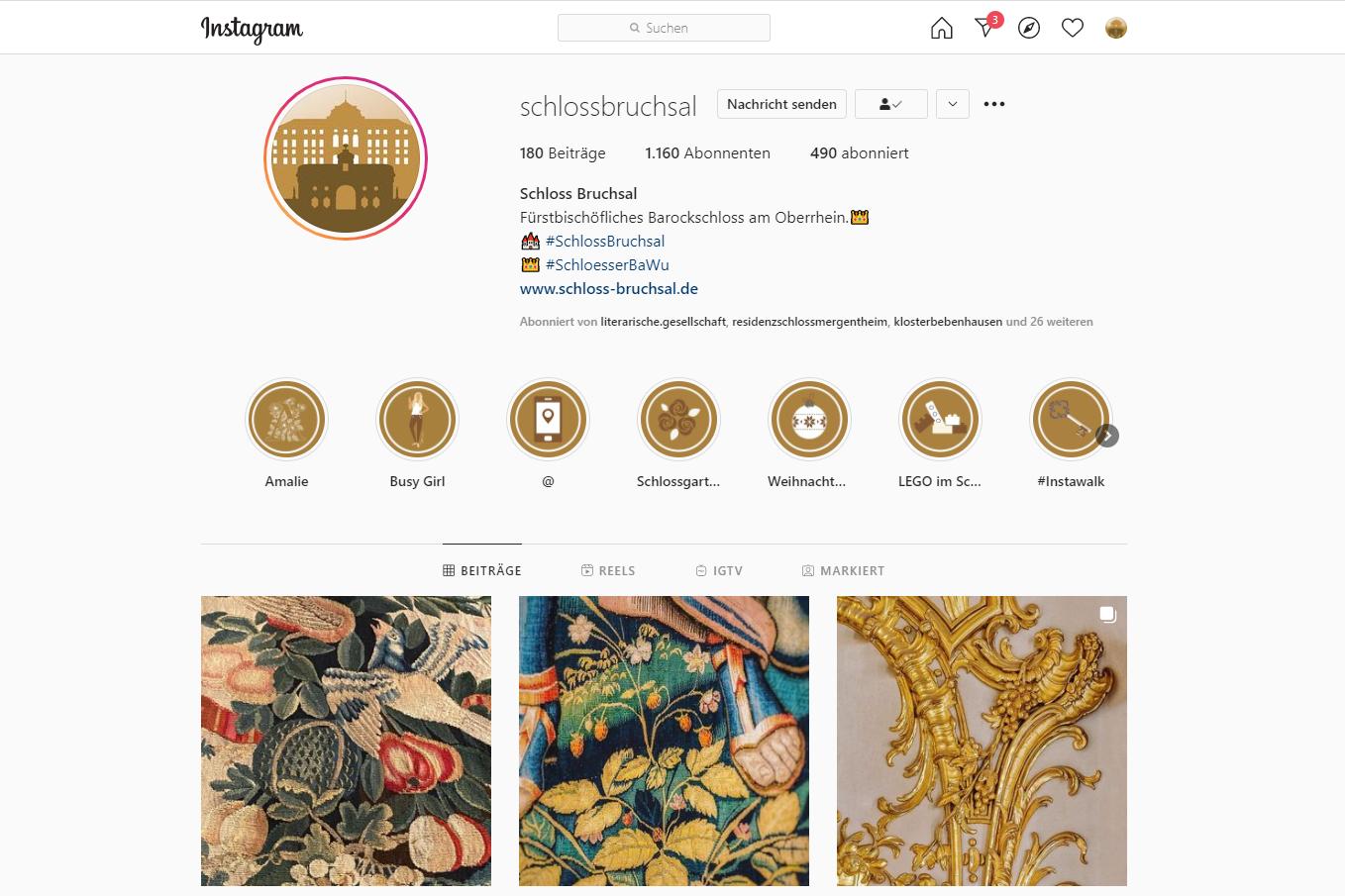
Task: Show next highlights with arrow
Action: [1107, 436]
